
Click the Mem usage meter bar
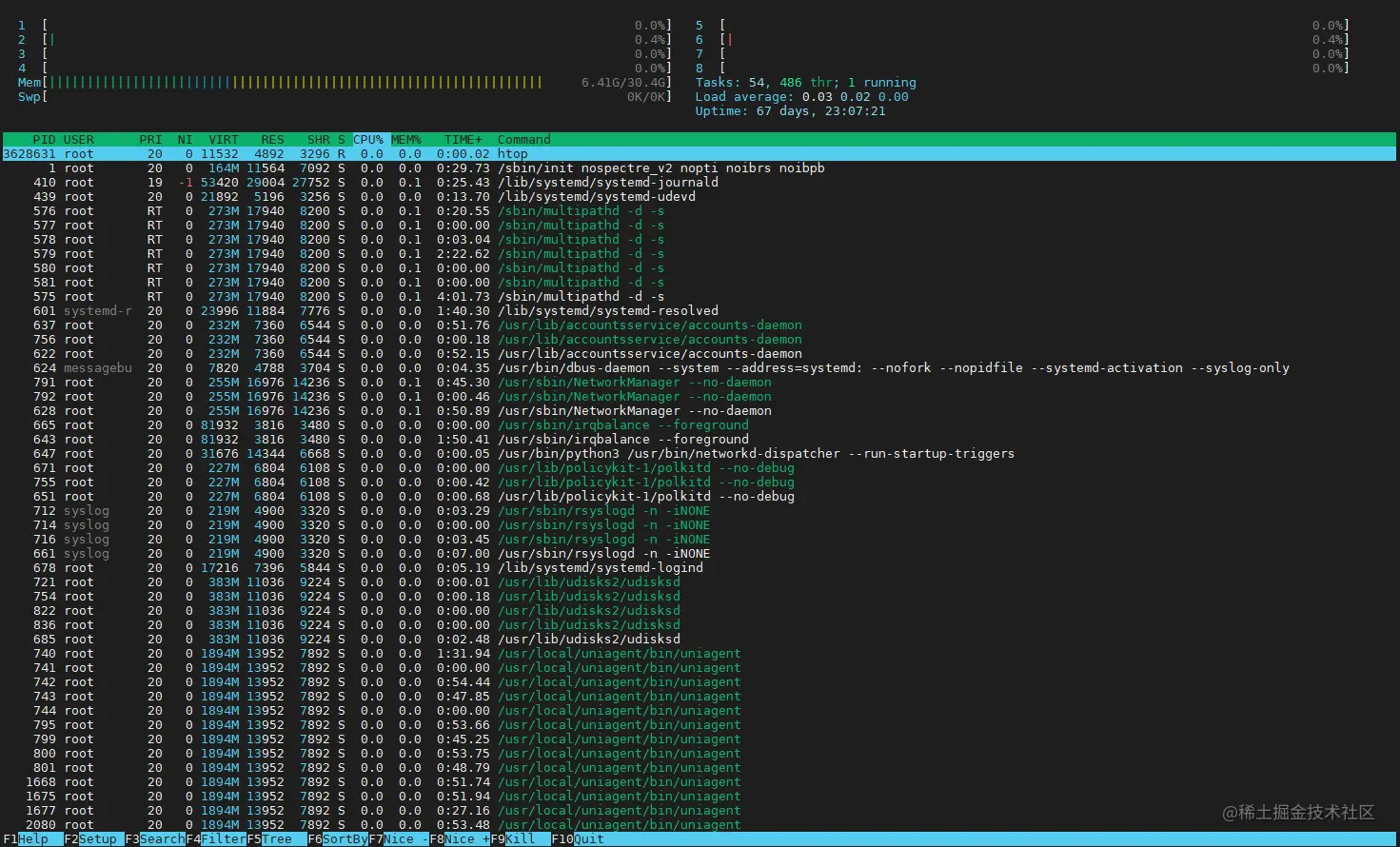[345, 83]
